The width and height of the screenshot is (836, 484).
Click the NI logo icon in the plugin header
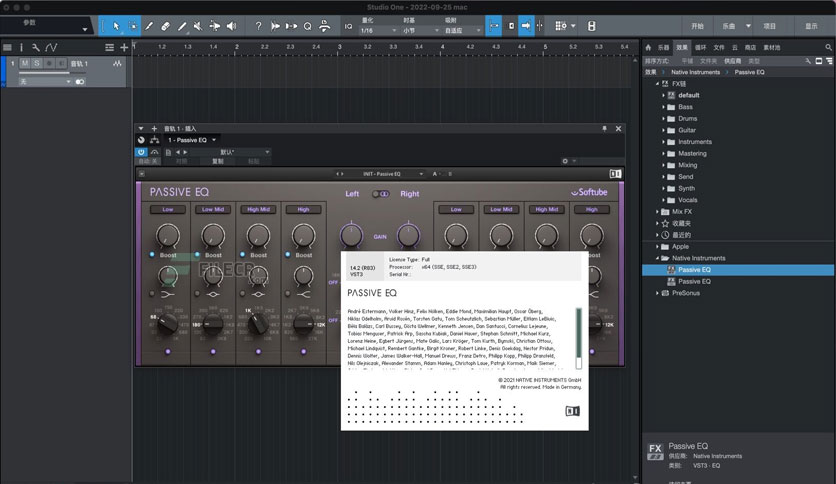point(615,174)
